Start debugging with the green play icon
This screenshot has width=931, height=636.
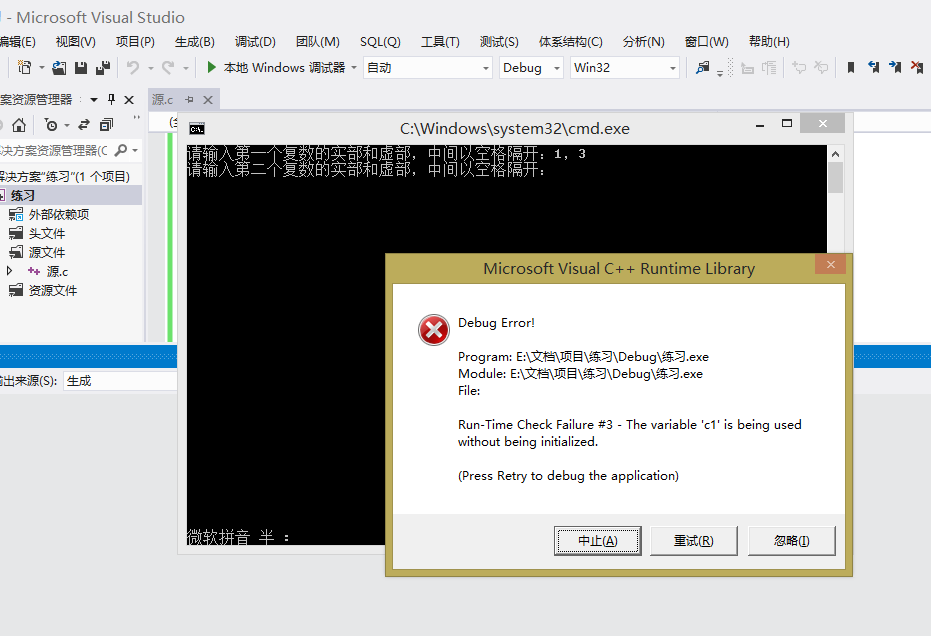click(x=211, y=67)
